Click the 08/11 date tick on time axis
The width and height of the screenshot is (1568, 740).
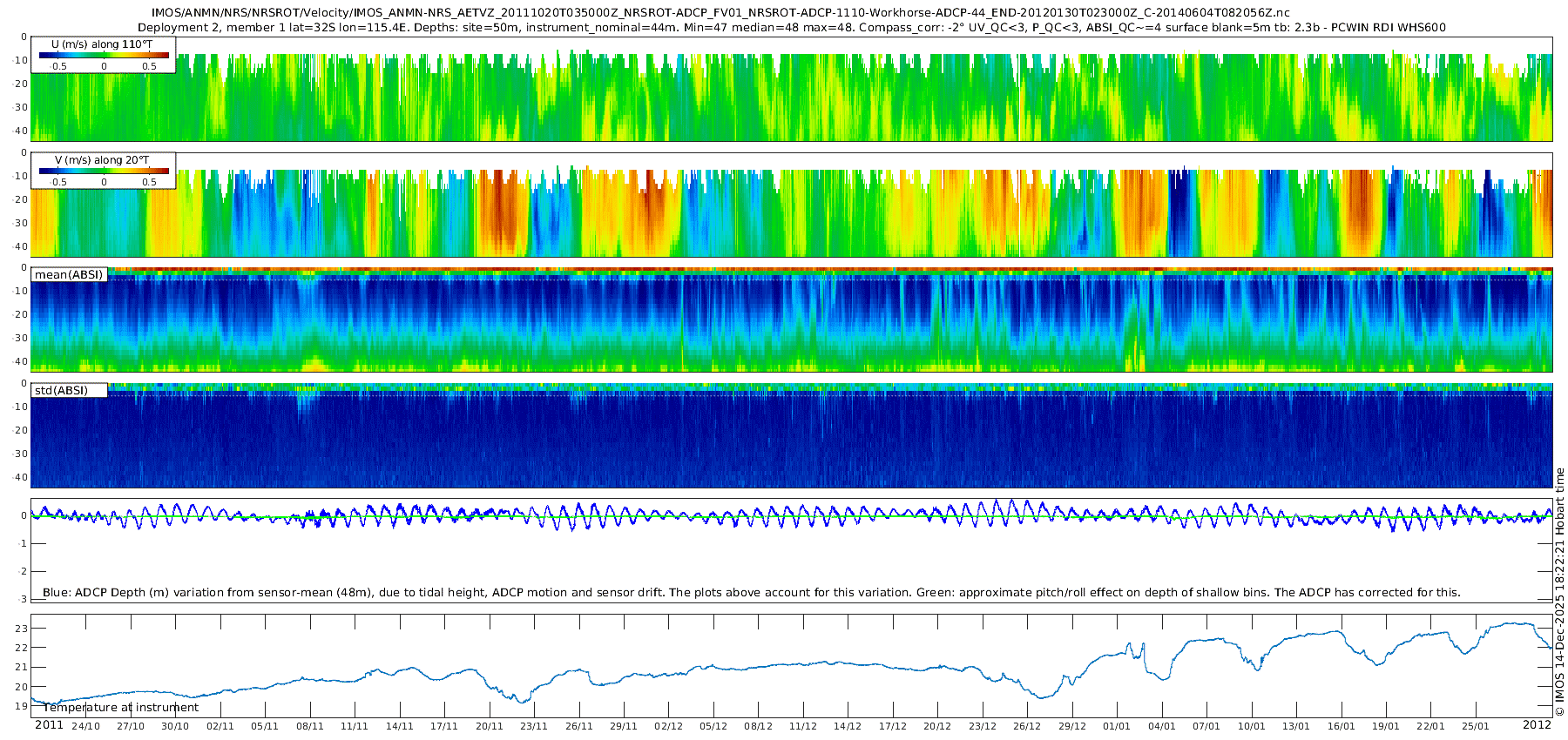pos(309,726)
